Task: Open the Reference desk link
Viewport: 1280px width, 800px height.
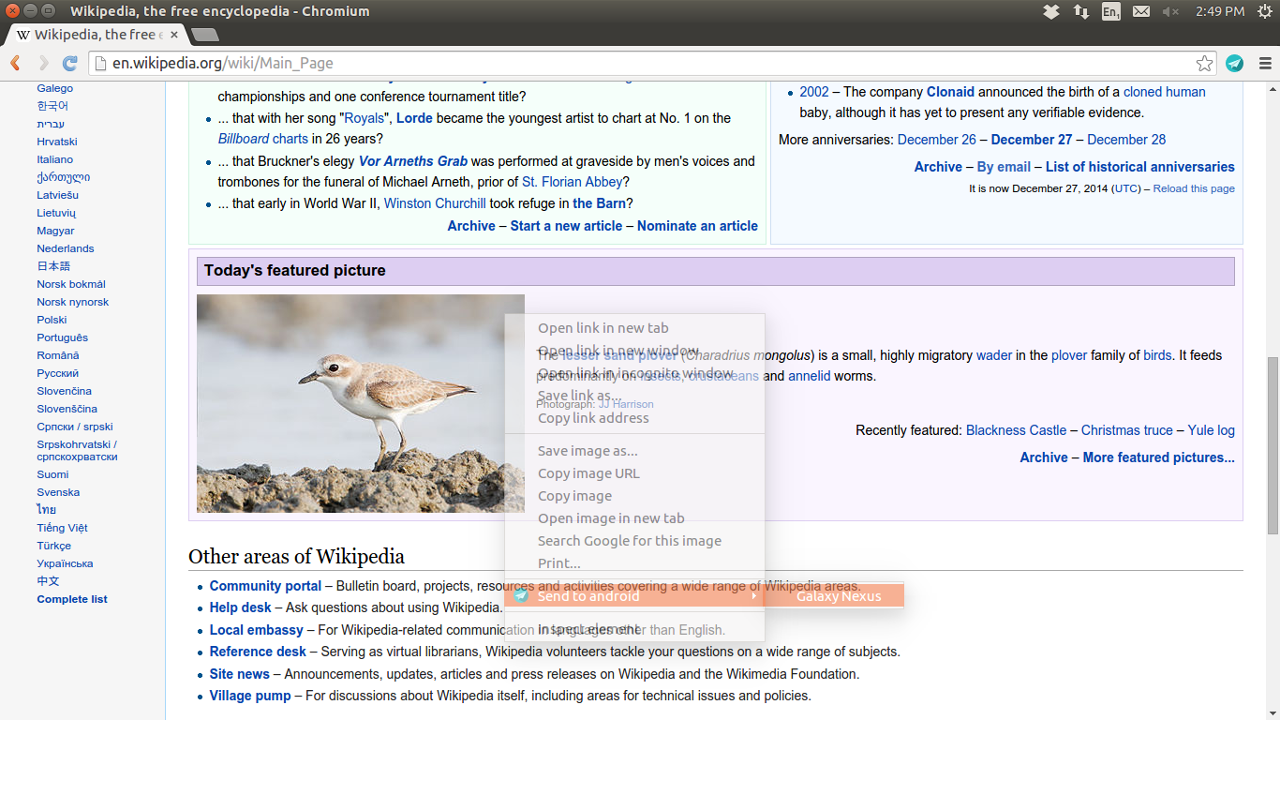Action: point(258,652)
